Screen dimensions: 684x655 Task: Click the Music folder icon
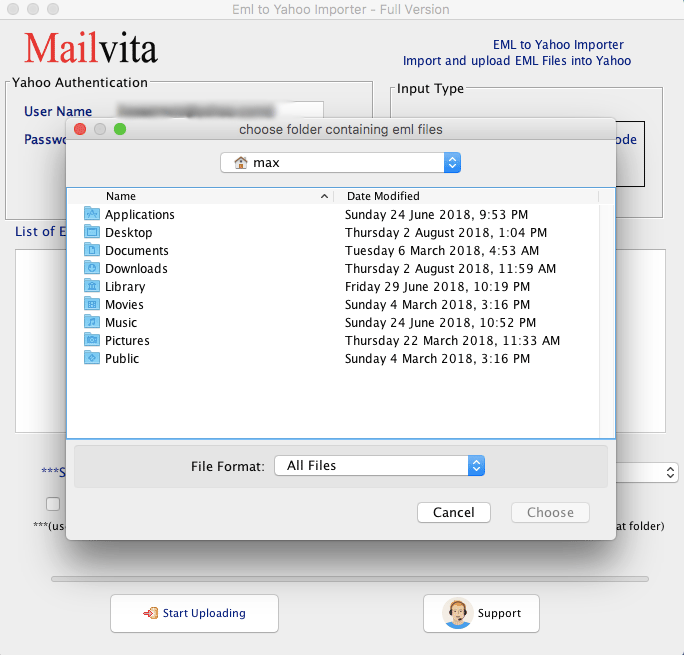coord(92,322)
